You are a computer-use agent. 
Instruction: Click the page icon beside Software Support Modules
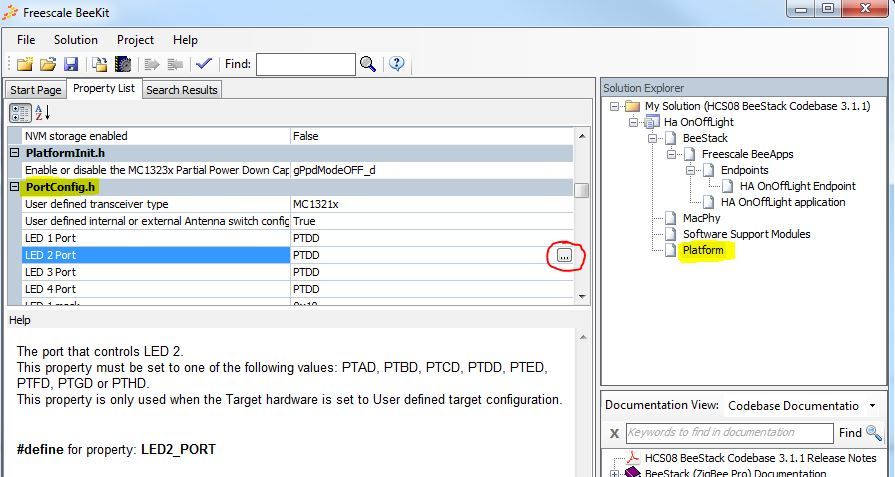(x=670, y=234)
